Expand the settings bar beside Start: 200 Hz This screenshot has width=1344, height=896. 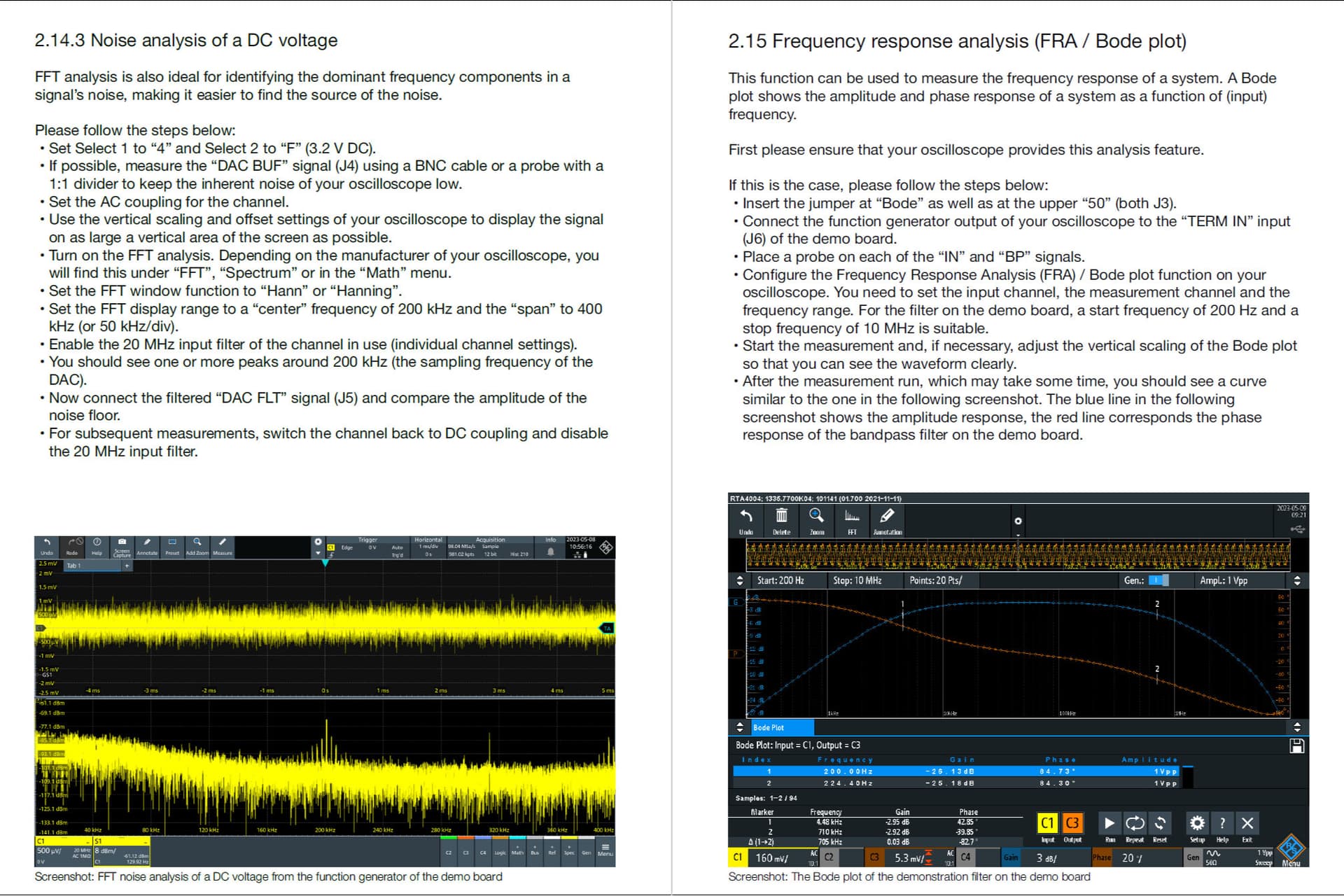pyautogui.click(x=740, y=580)
